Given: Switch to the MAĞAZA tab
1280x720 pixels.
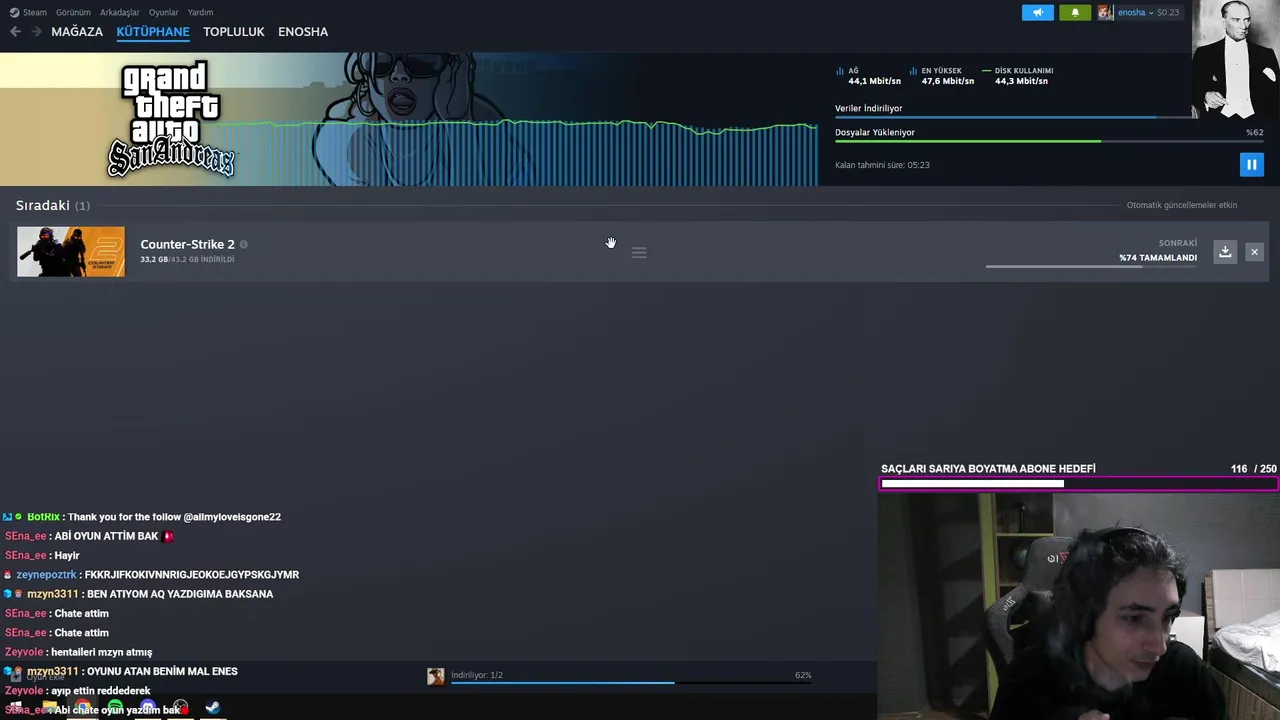Looking at the screenshot, I should [77, 32].
